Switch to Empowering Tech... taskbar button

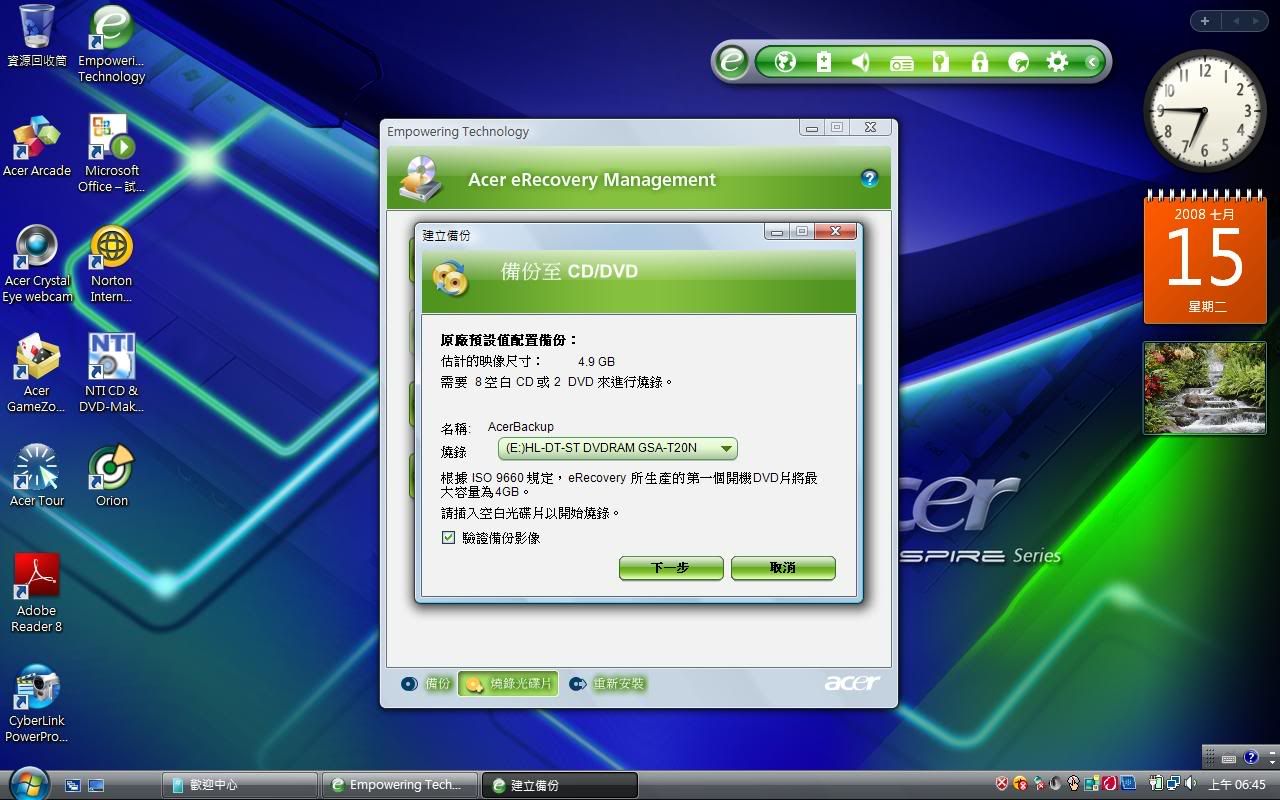coord(399,785)
